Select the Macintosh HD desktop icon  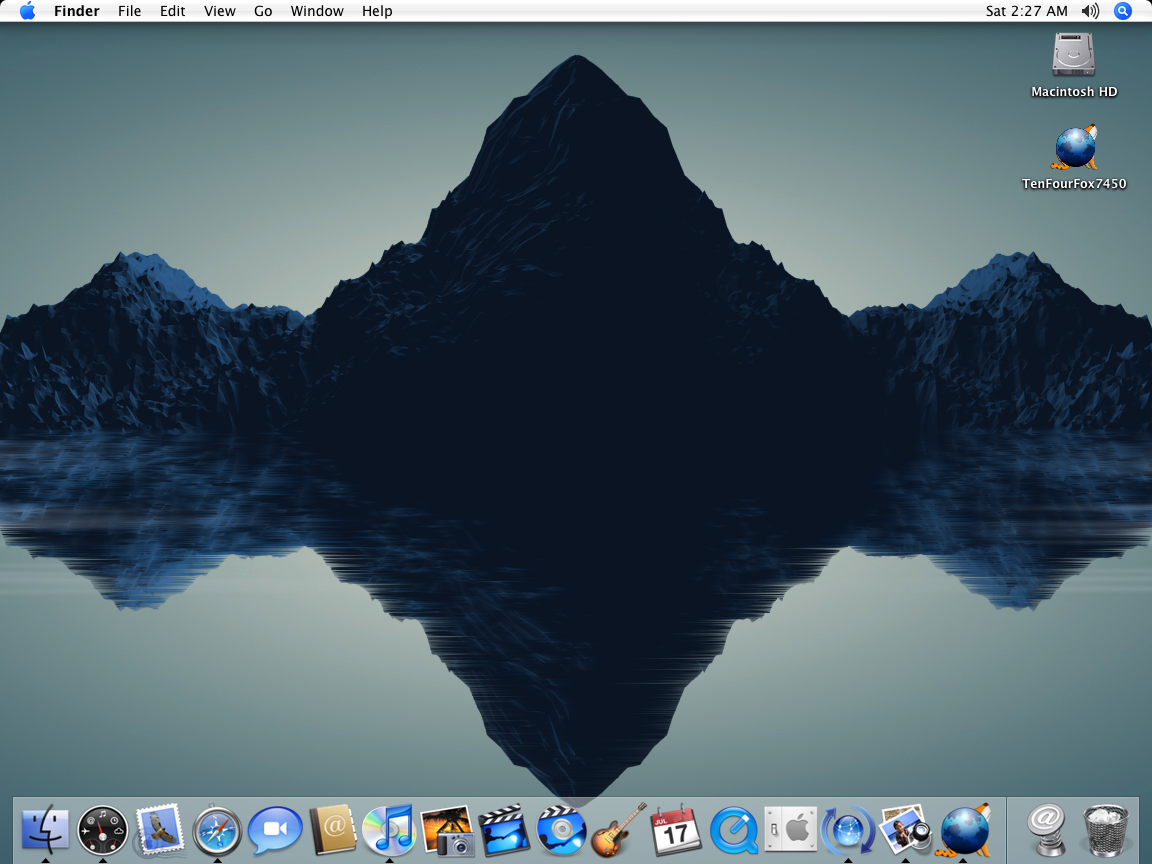tap(1074, 55)
